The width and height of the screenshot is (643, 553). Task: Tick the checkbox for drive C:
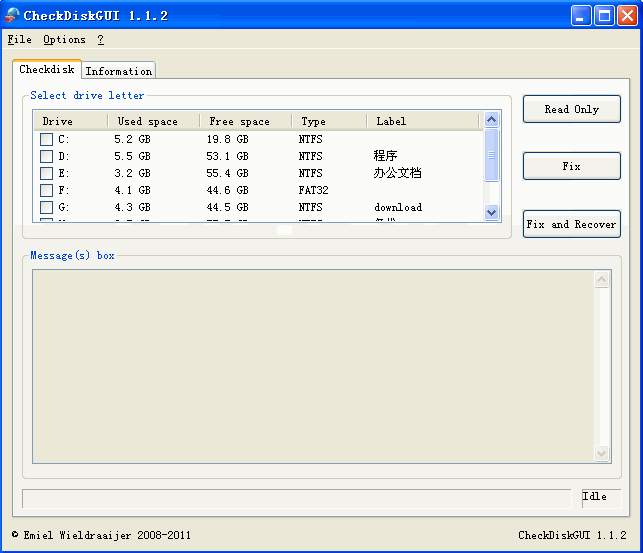click(x=46, y=139)
